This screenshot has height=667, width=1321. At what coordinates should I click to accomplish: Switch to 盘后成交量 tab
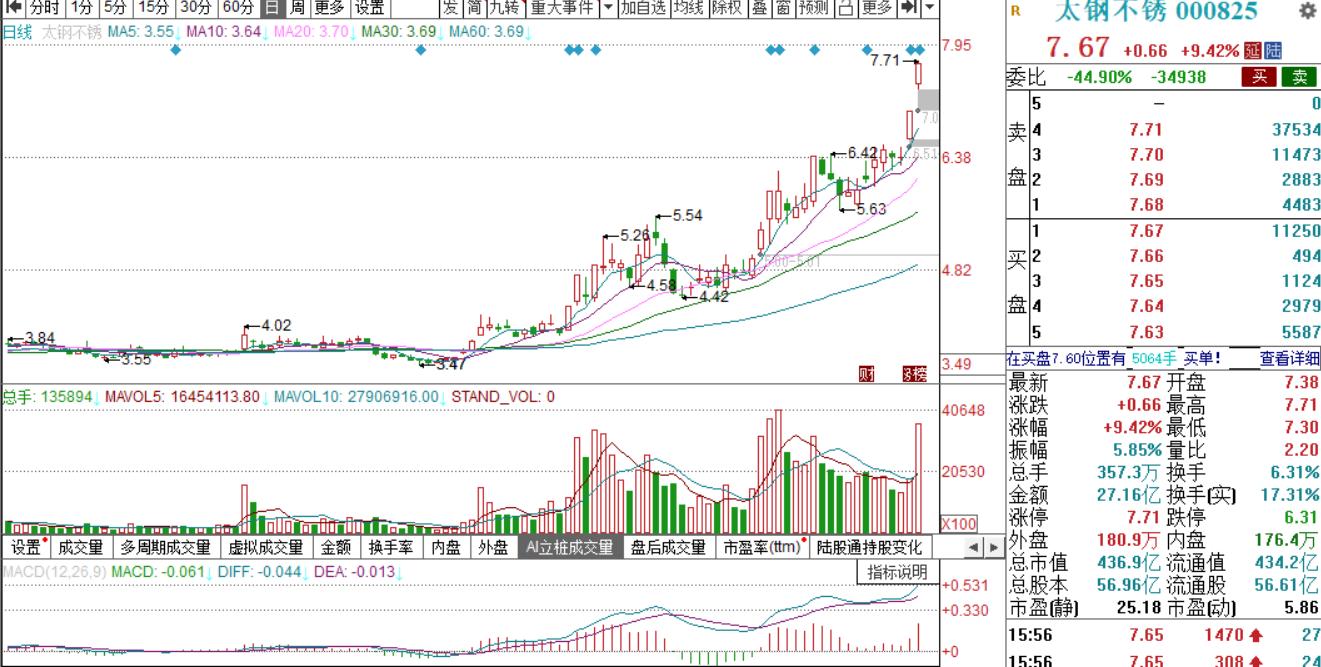coord(668,547)
